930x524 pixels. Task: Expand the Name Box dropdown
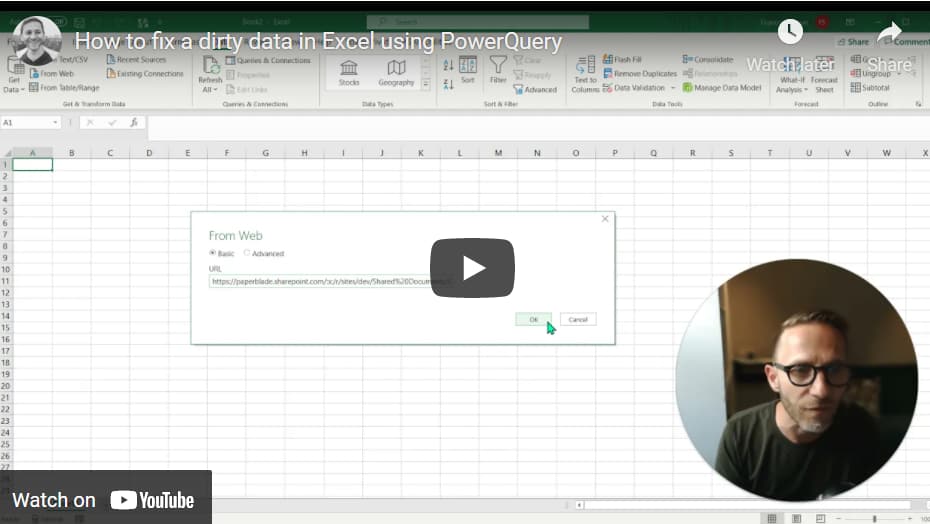click(x=56, y=122)
